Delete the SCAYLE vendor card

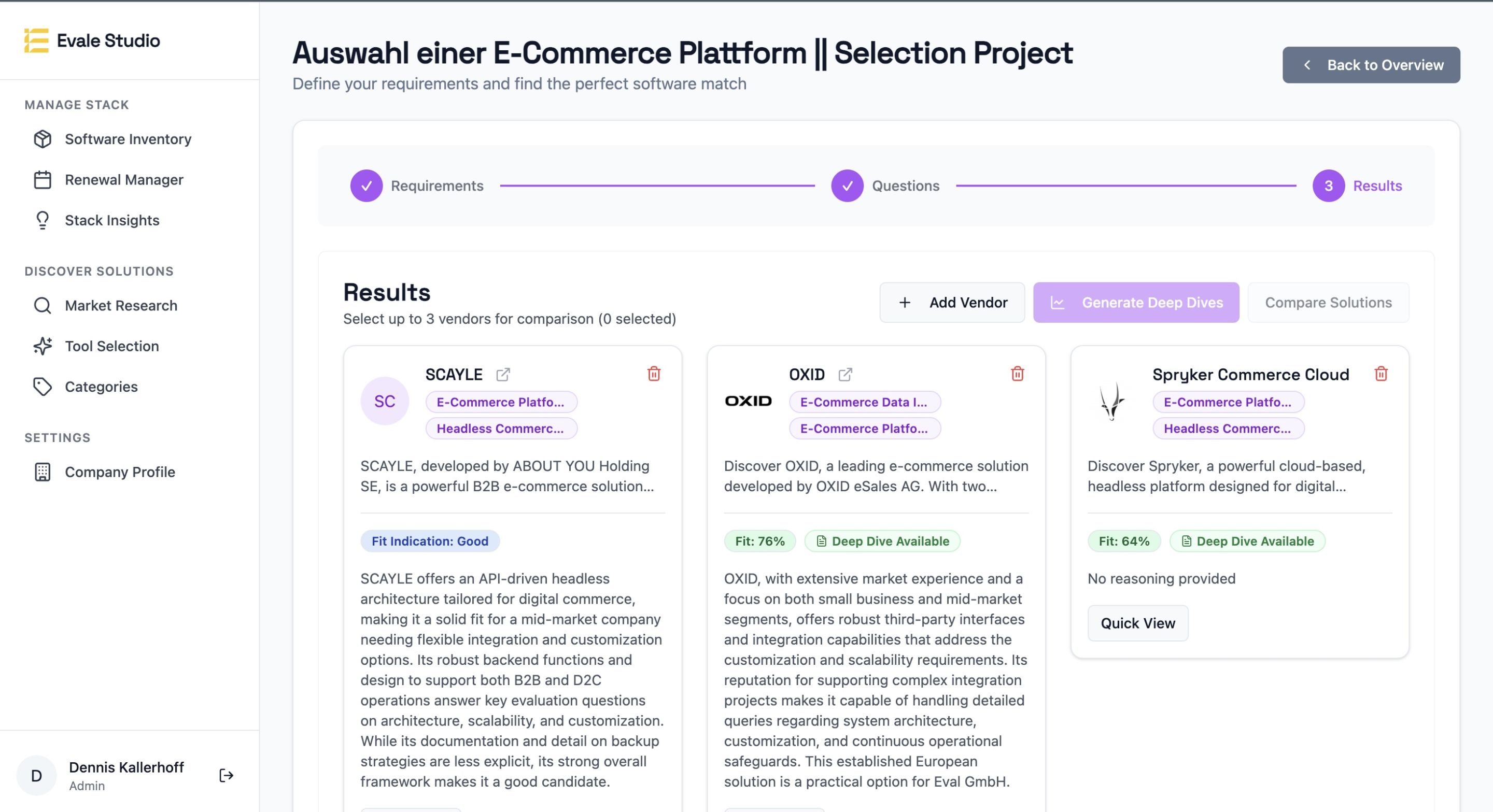[654, 374]
